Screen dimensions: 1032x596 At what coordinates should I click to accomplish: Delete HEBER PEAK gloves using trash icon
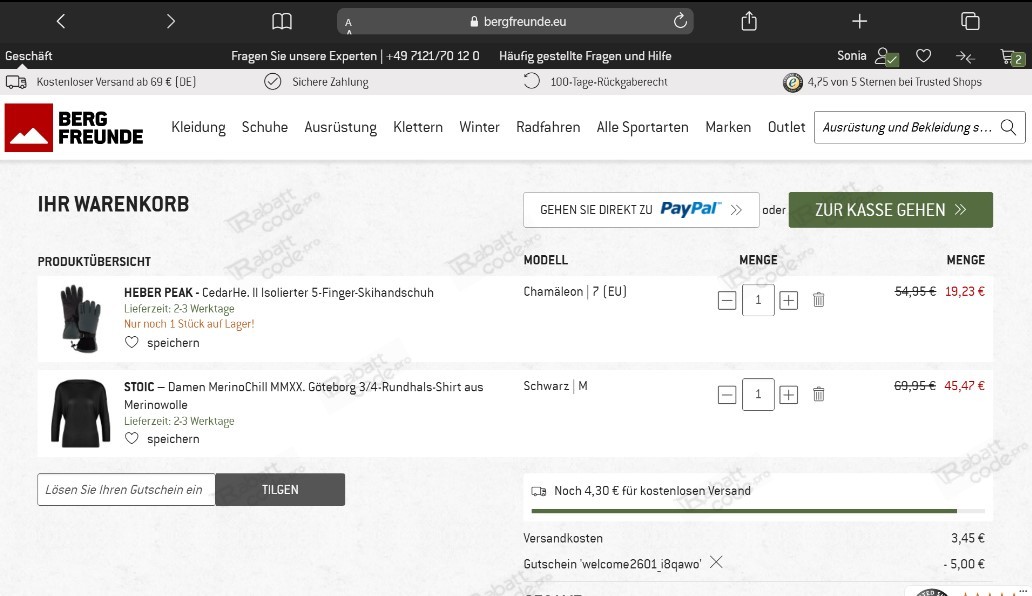click(818, 299)
